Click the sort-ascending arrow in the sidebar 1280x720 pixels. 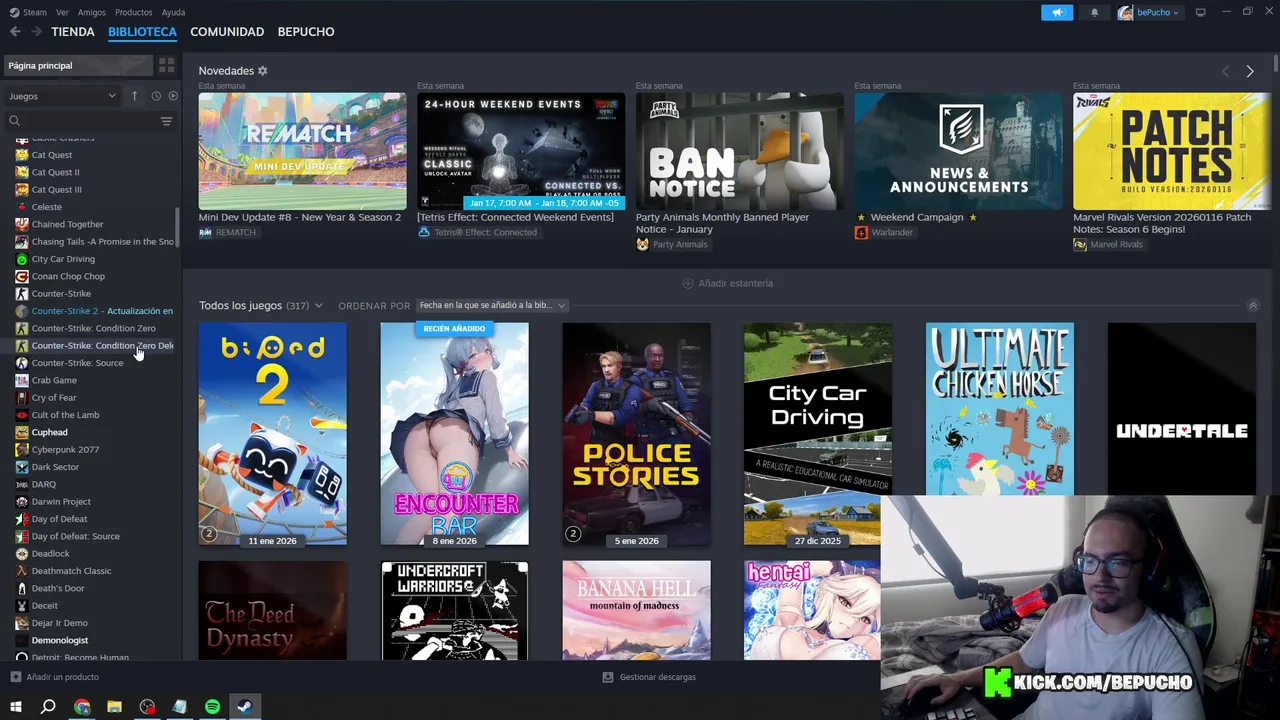coord(134,96)
